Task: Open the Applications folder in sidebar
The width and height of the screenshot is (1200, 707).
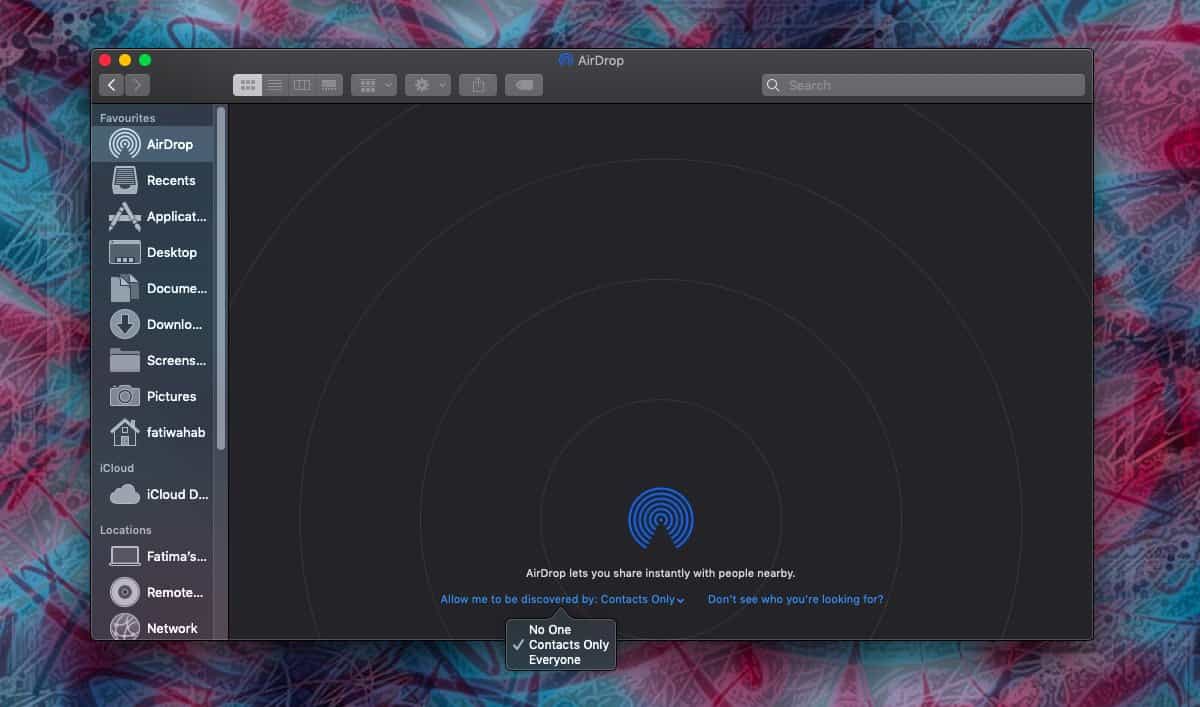Action: tap(153, 216)
